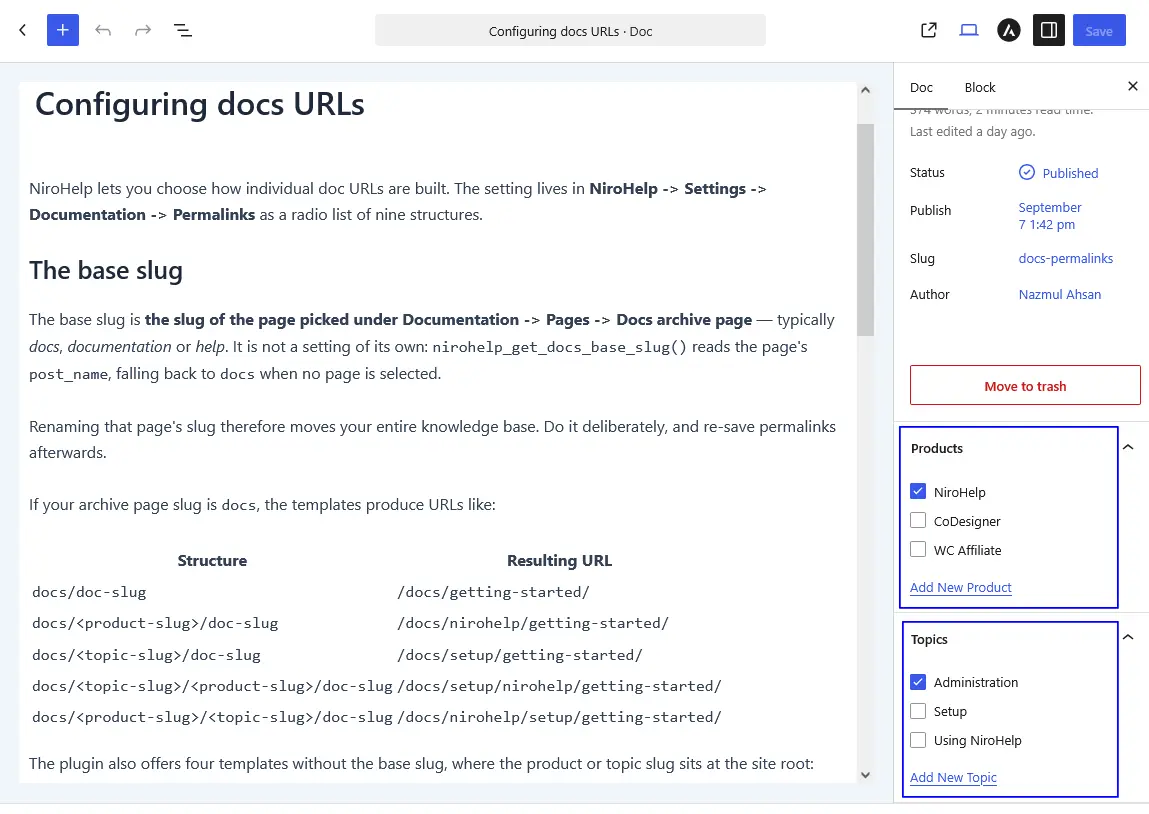Viewport: 1149px width, 814px height.
Task: Click the Published status check icon
Action: (1027, 172)
